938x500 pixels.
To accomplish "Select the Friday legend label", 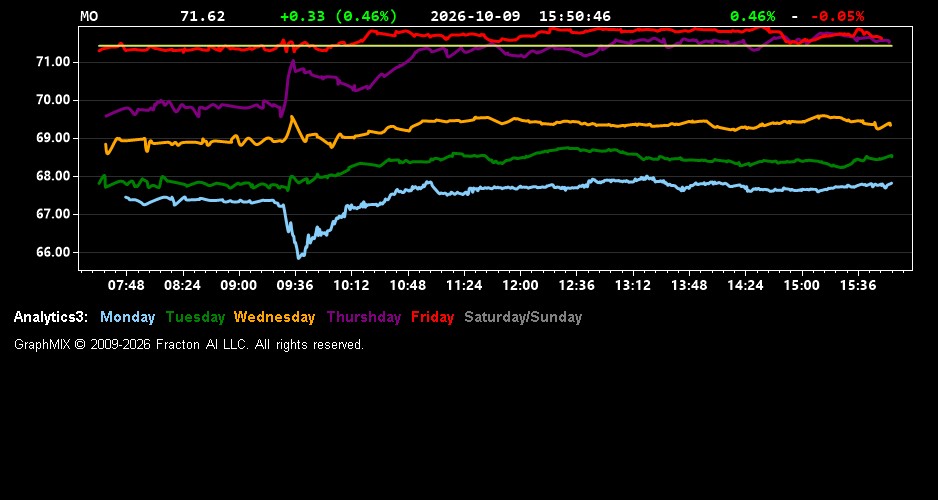I will (x=433, y=317).
